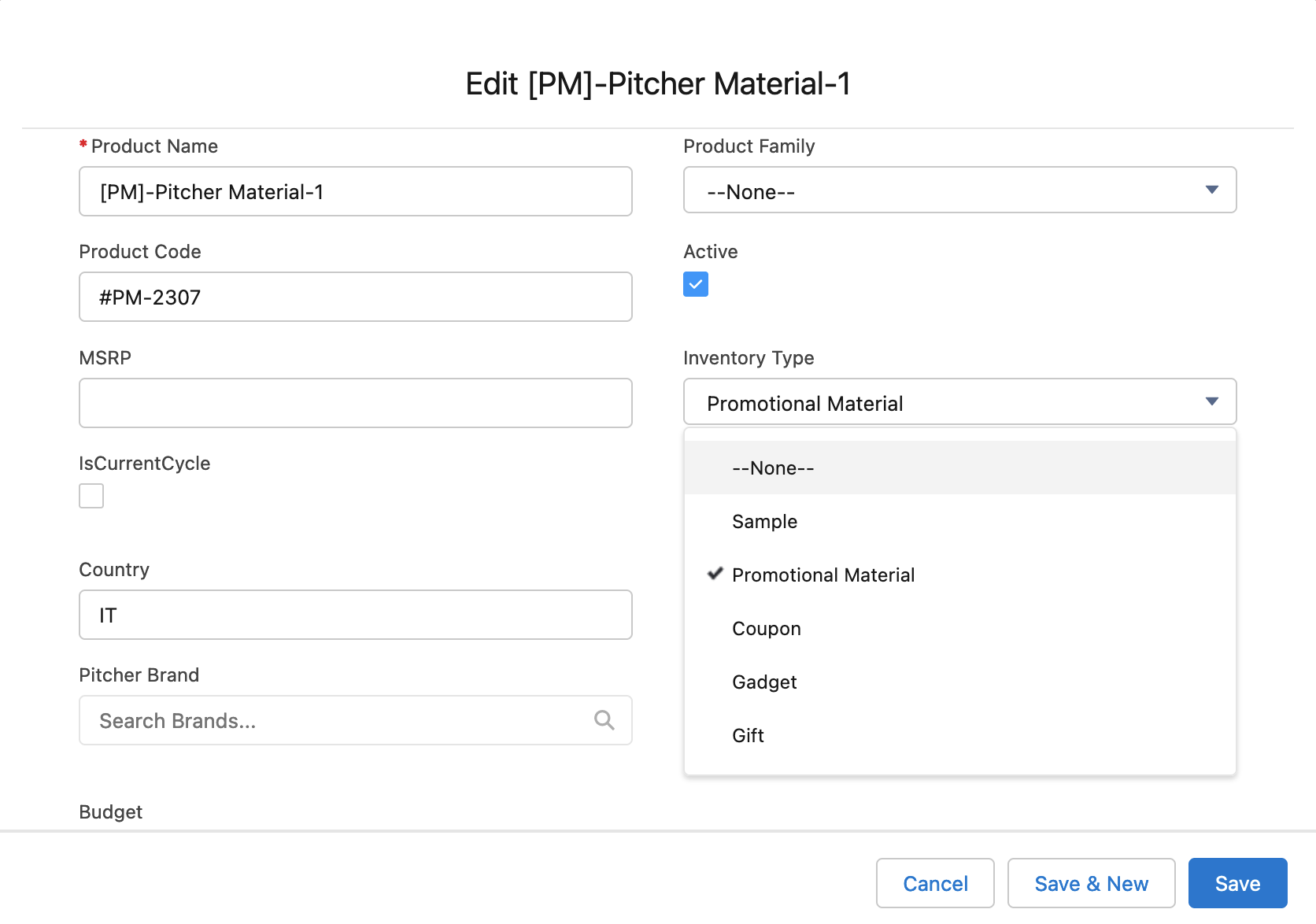Enable the IsCurrentCycle checkbox
Image resolution: width=1316 pixels, height=924 pixels.
pos(91,496)
